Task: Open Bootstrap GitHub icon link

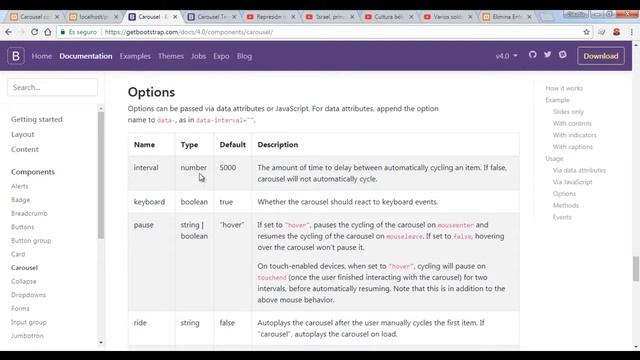Action: pos(532,55)
